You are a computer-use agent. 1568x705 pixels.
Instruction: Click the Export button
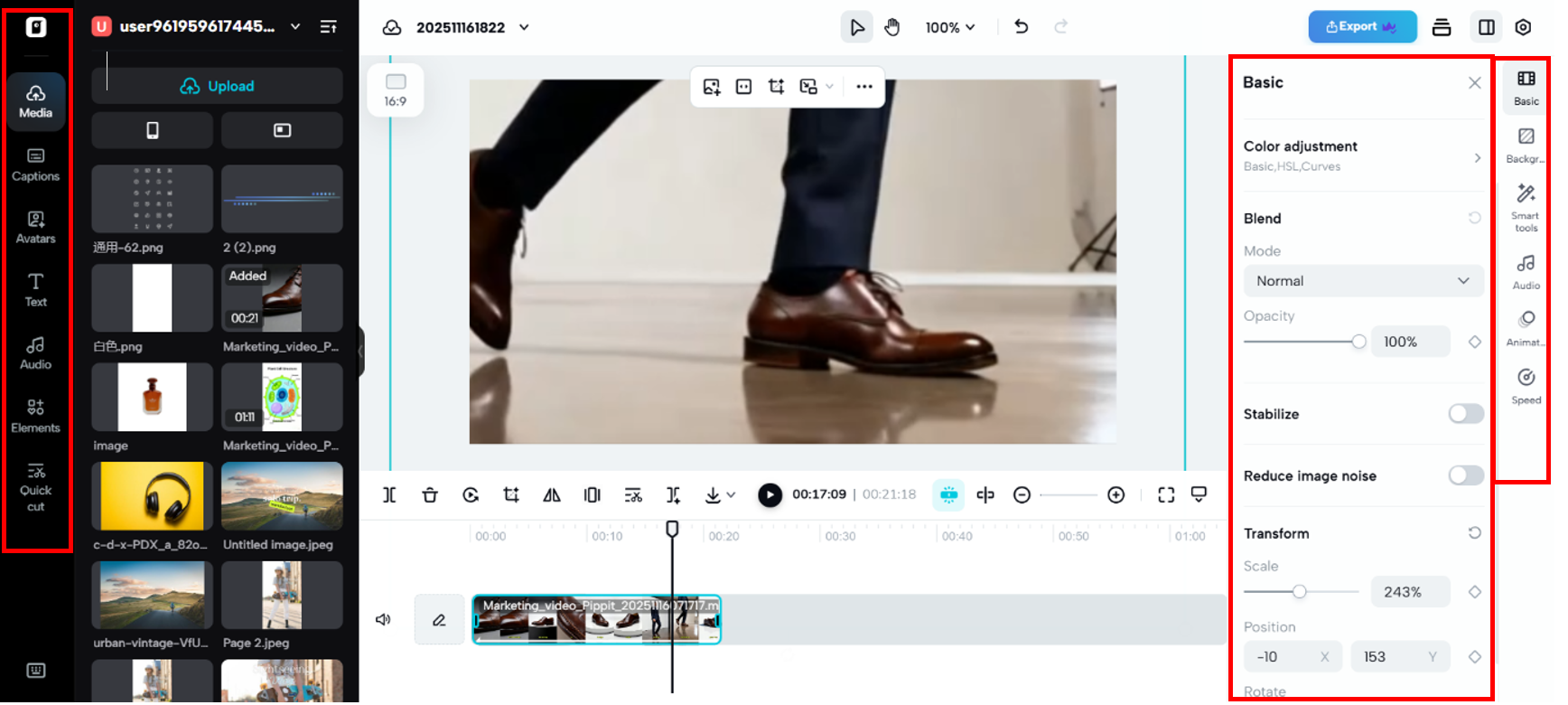point(1361,27)
